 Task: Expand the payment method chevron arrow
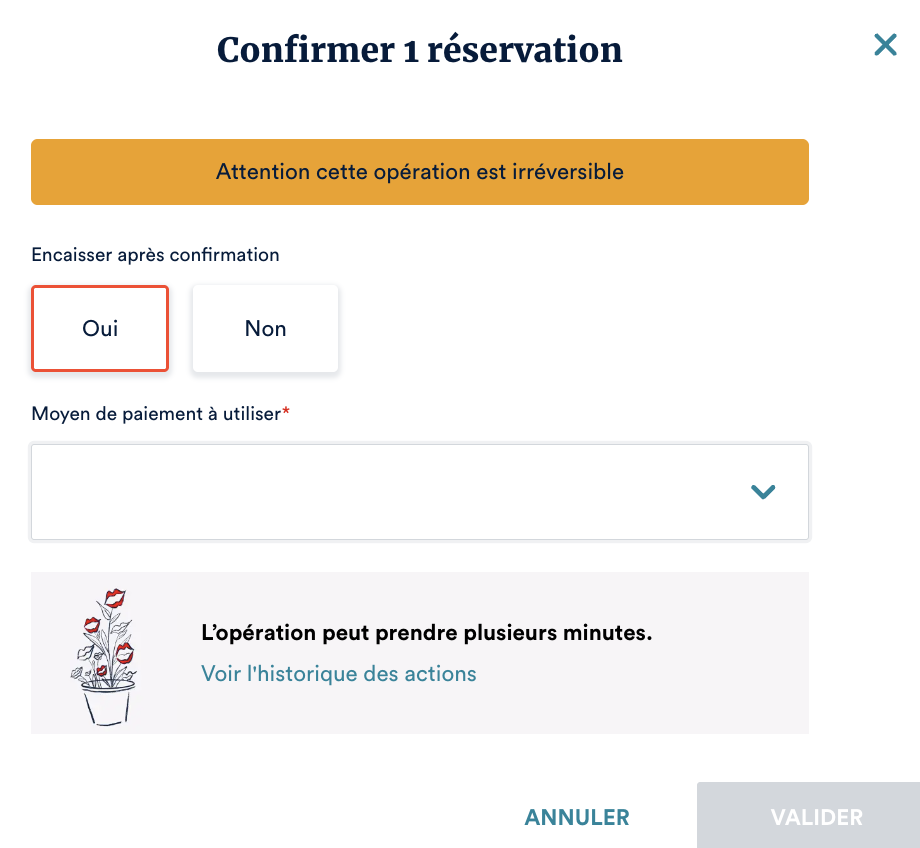tap(763, 491)
